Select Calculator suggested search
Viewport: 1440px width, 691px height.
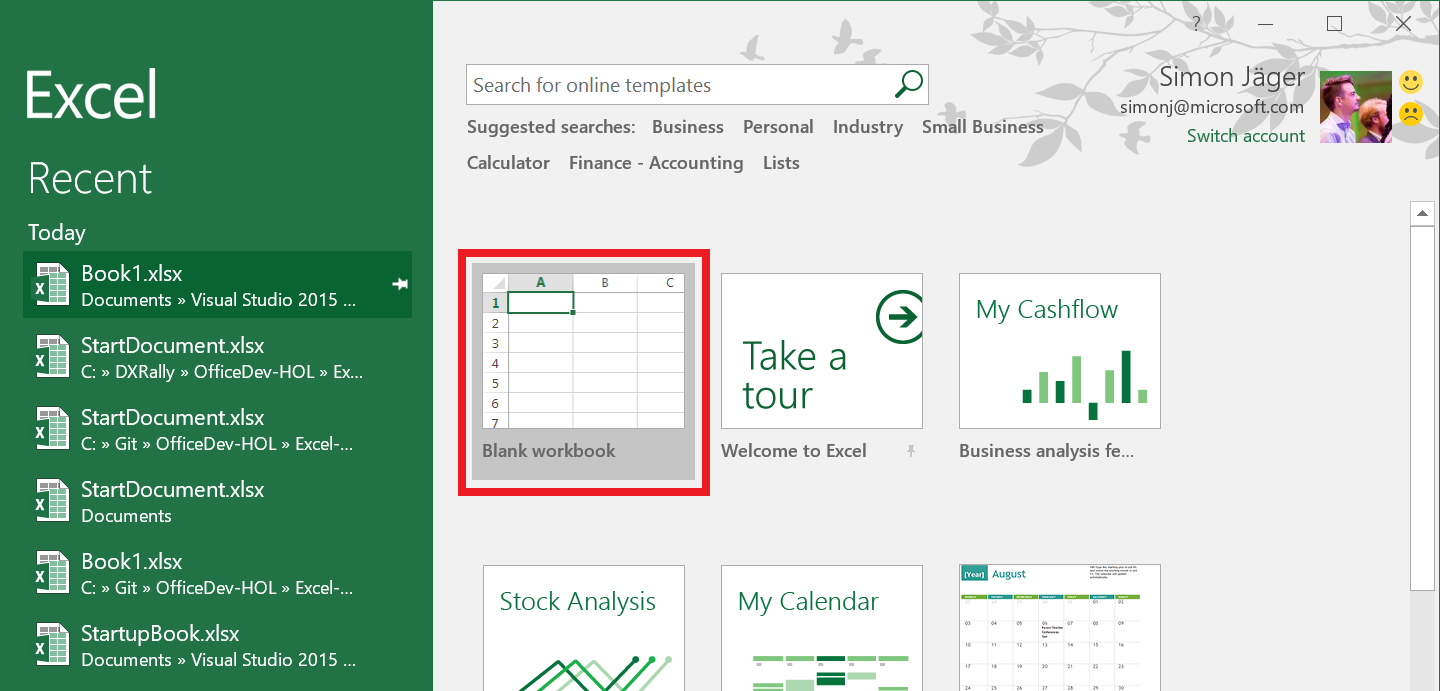[508, 163]
